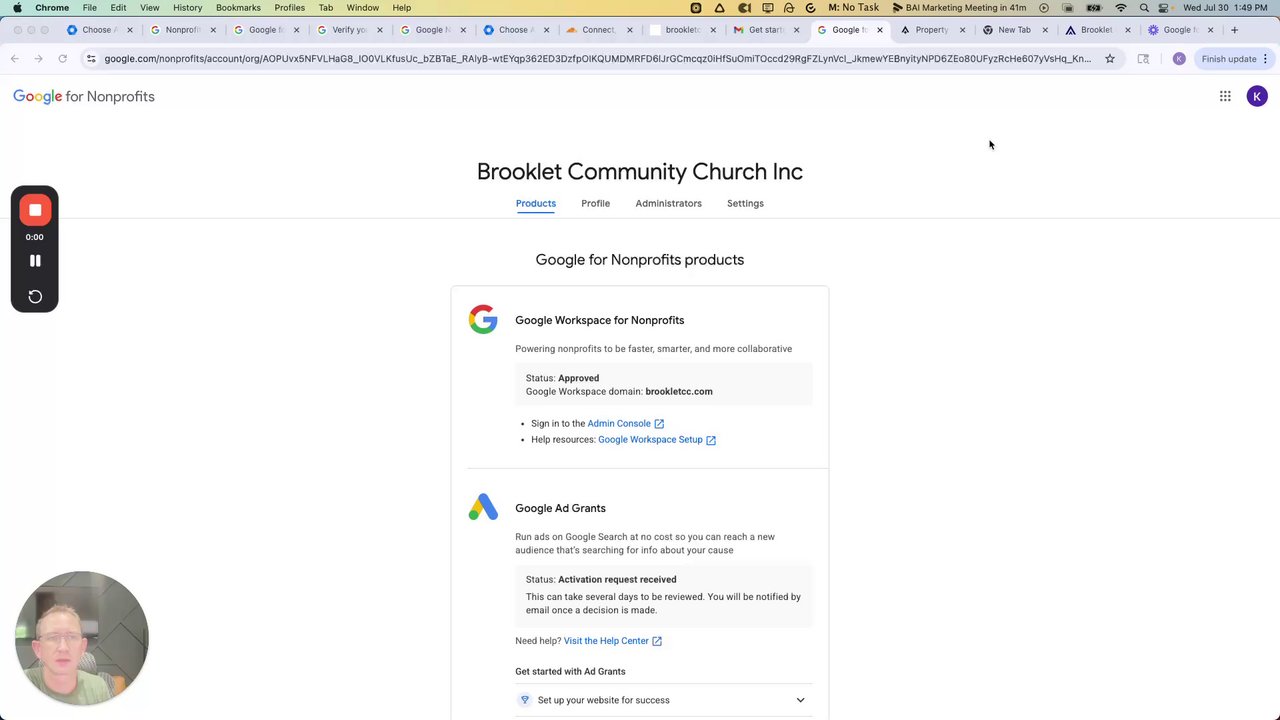Open the Chrome three-dot menu next to Finish update
1280x720 pixels.
coord(1265,59)
